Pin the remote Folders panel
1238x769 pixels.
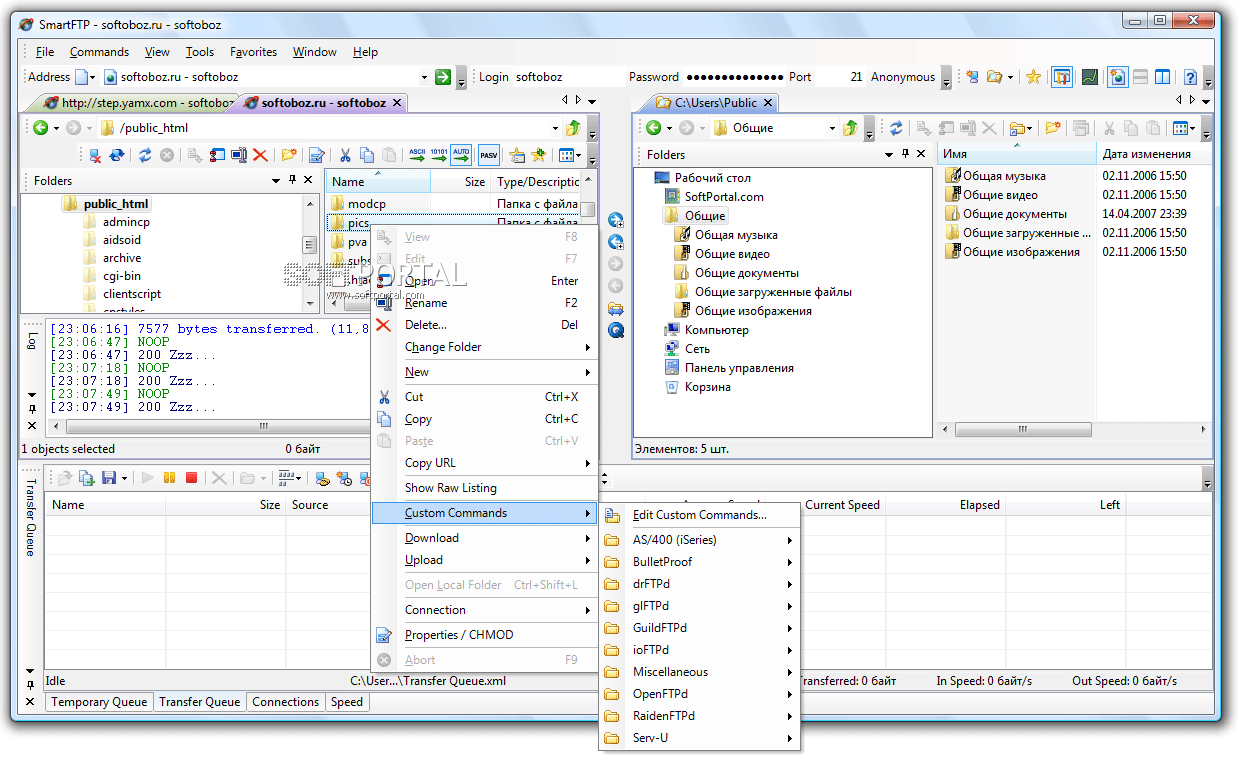tap(292, 181)
